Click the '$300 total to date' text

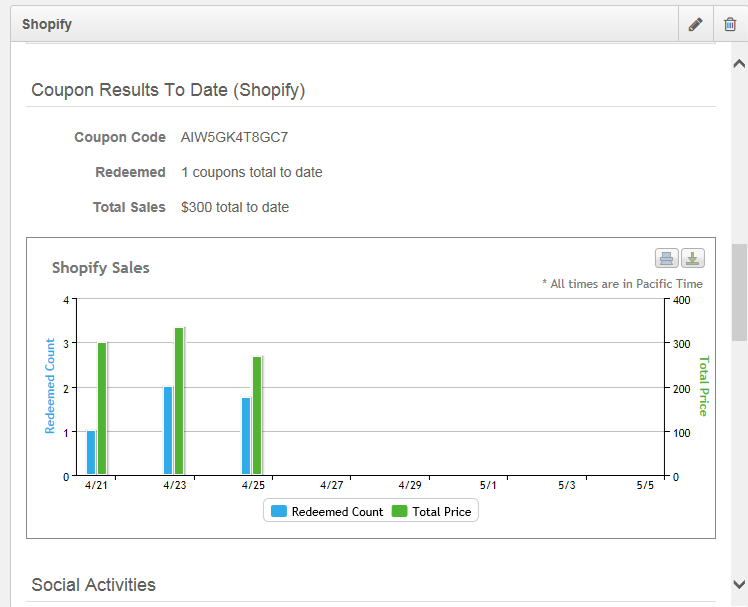[x=235, y=207]
